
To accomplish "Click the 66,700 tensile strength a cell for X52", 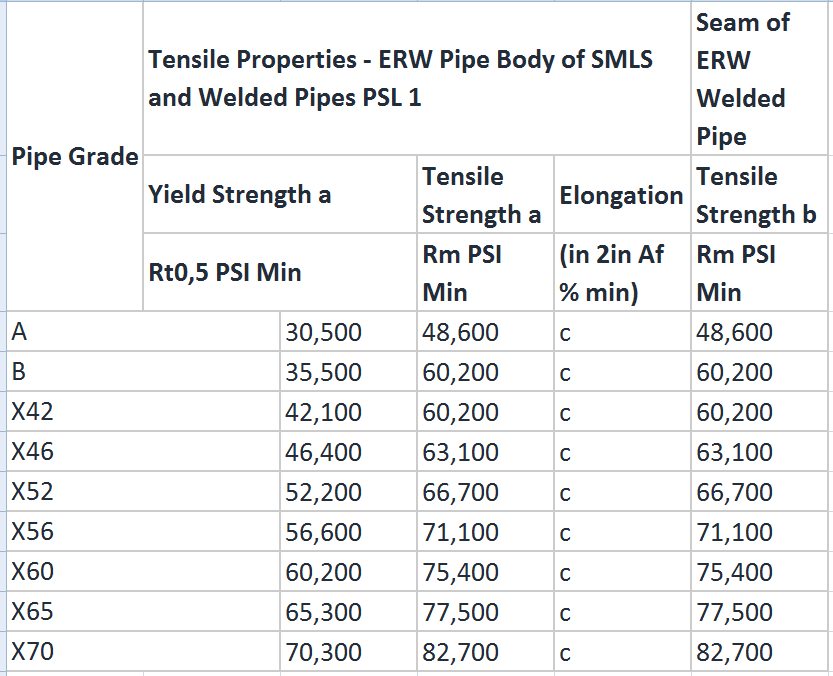I will pyautogui.click(x=486, y=492).
